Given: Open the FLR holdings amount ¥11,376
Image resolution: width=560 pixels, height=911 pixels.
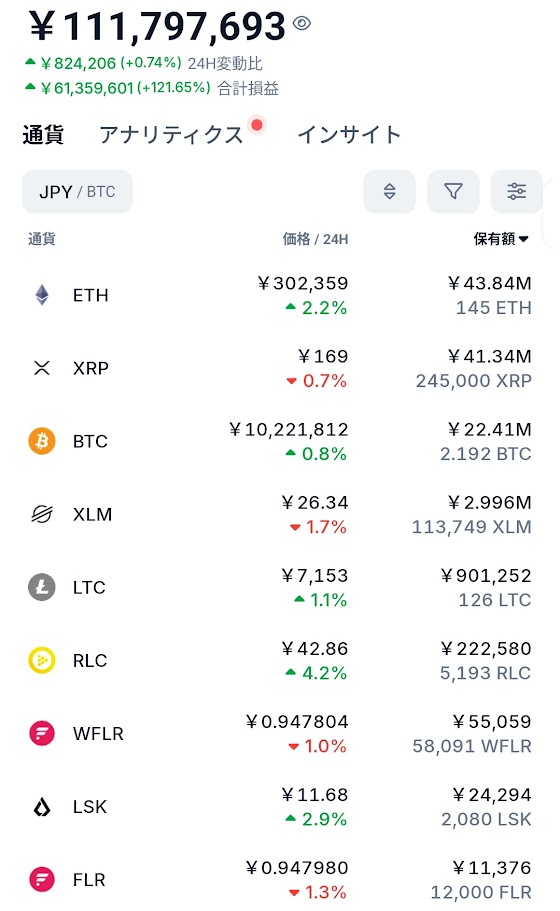Looking at the screenshot, I should pos(491,867).
